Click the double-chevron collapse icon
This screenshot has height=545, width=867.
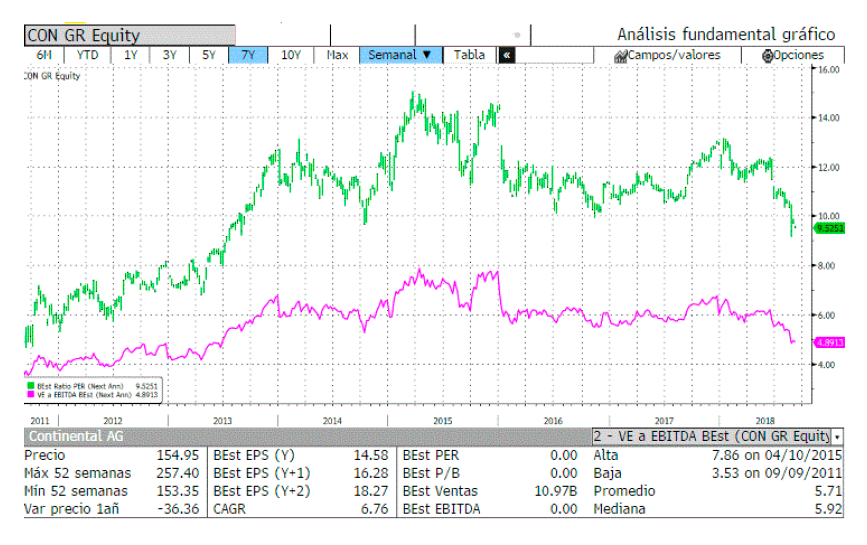[x=506, y=55]
